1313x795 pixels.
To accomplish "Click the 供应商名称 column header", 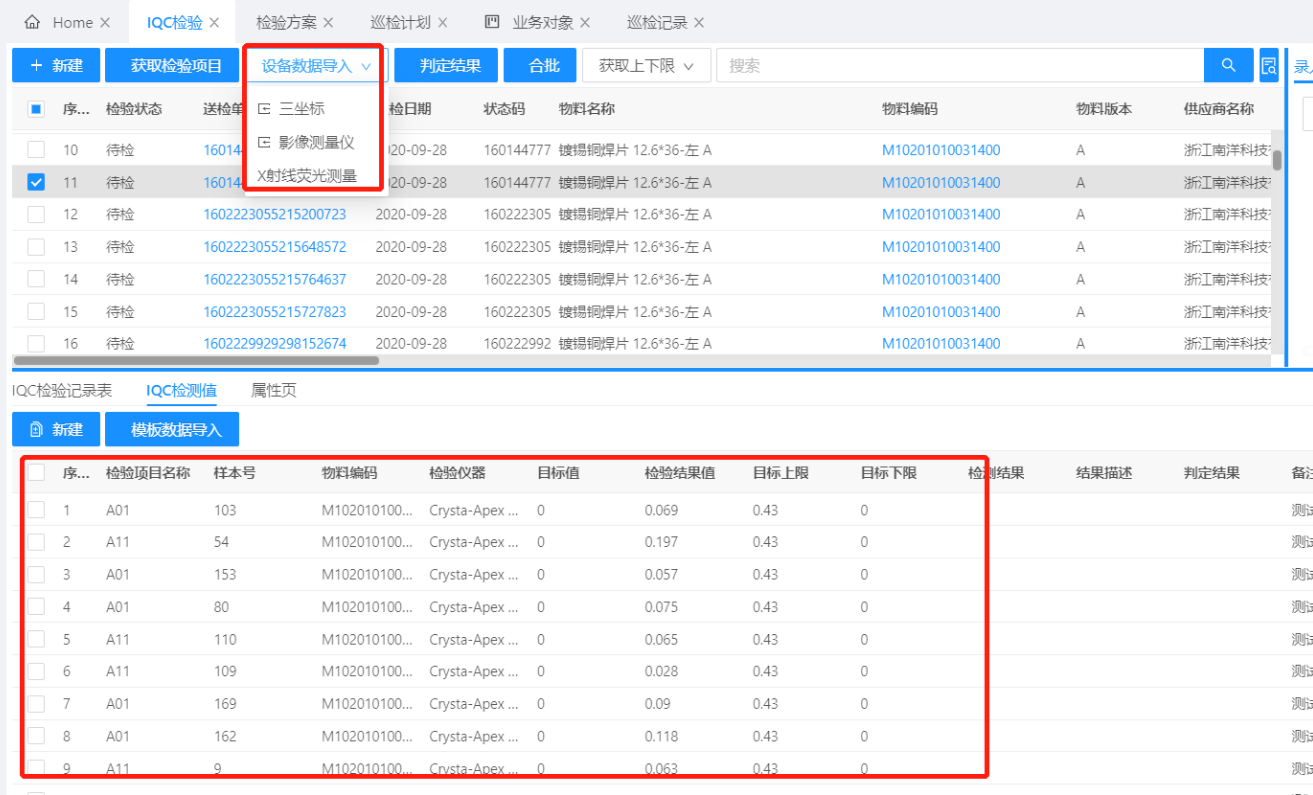I will point(1219,109).
